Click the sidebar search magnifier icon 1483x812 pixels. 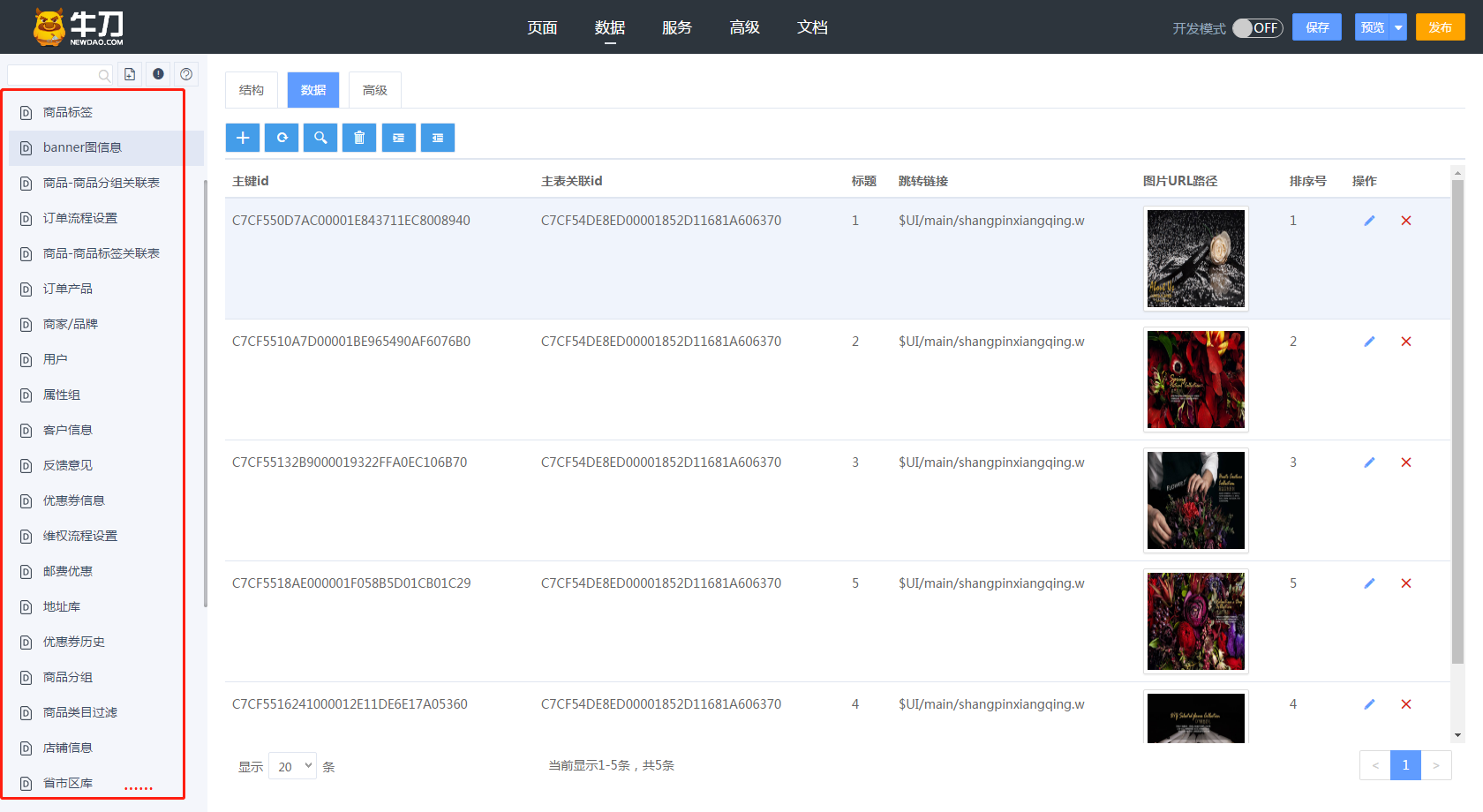[x=104, y=75]
